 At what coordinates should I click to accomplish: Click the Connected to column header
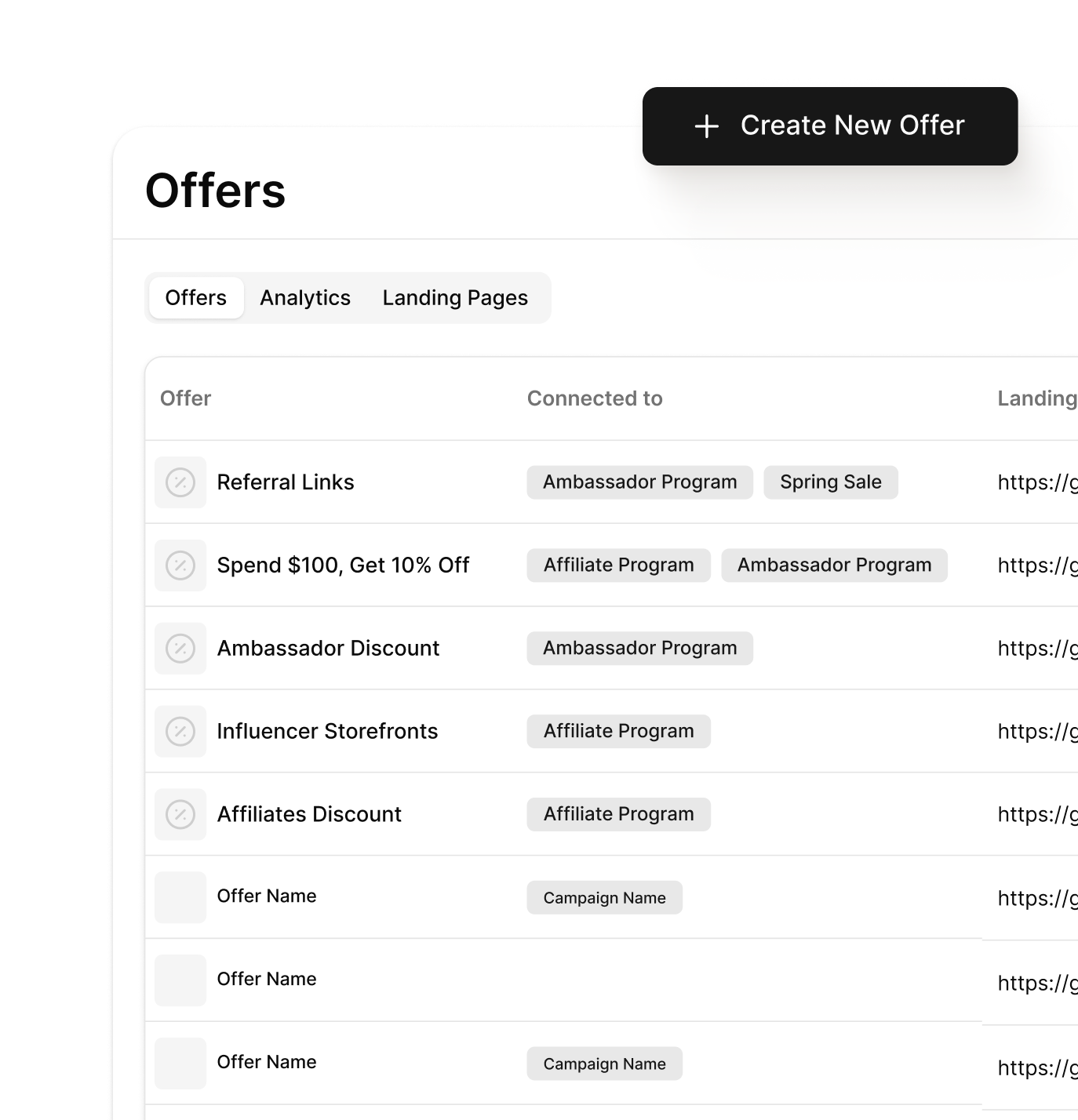595,398
